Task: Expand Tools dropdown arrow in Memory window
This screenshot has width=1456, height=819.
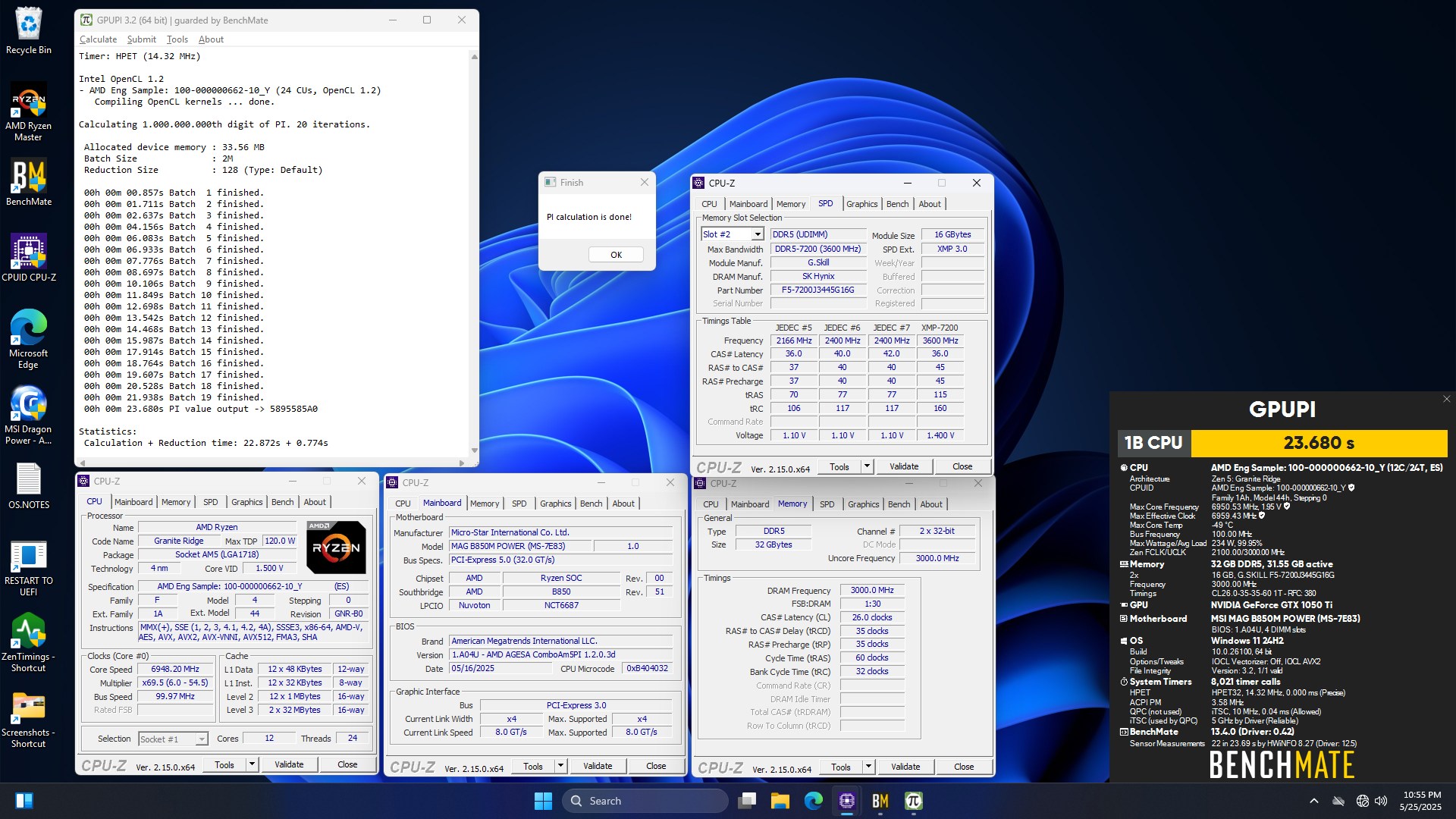Action: [x=868, y=767]
